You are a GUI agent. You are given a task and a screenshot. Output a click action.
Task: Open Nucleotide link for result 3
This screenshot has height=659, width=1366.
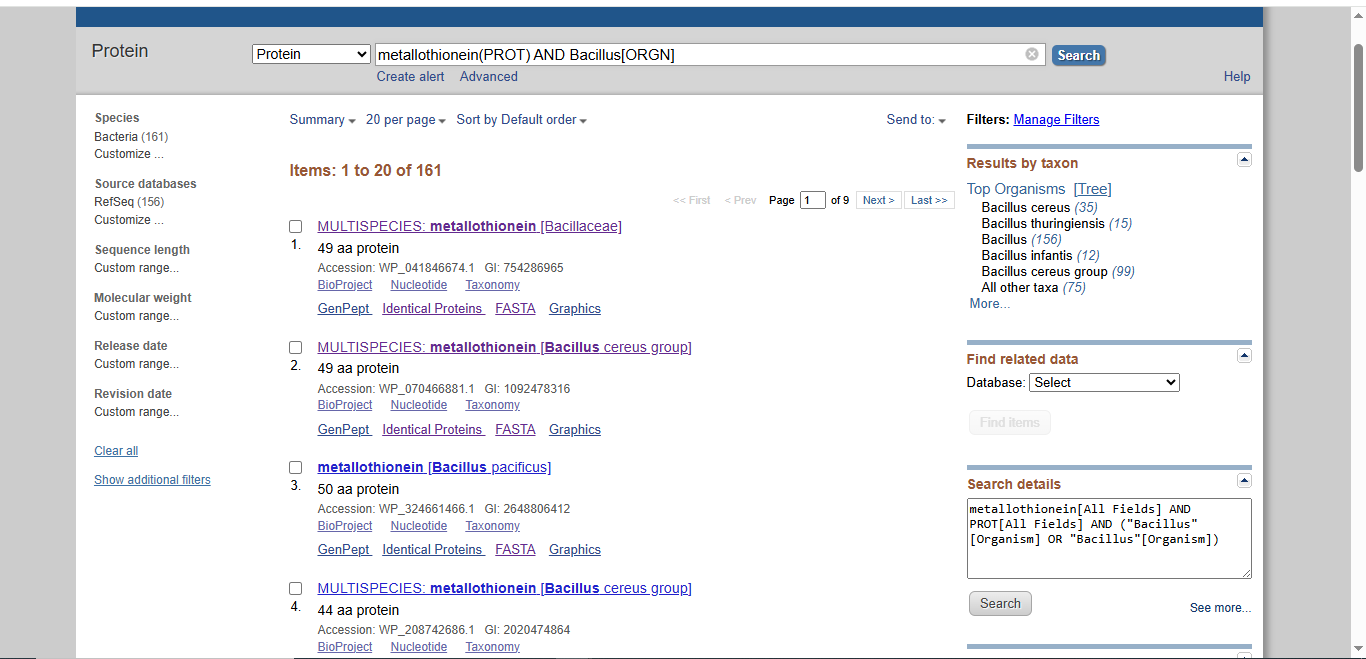click(419, 526)
